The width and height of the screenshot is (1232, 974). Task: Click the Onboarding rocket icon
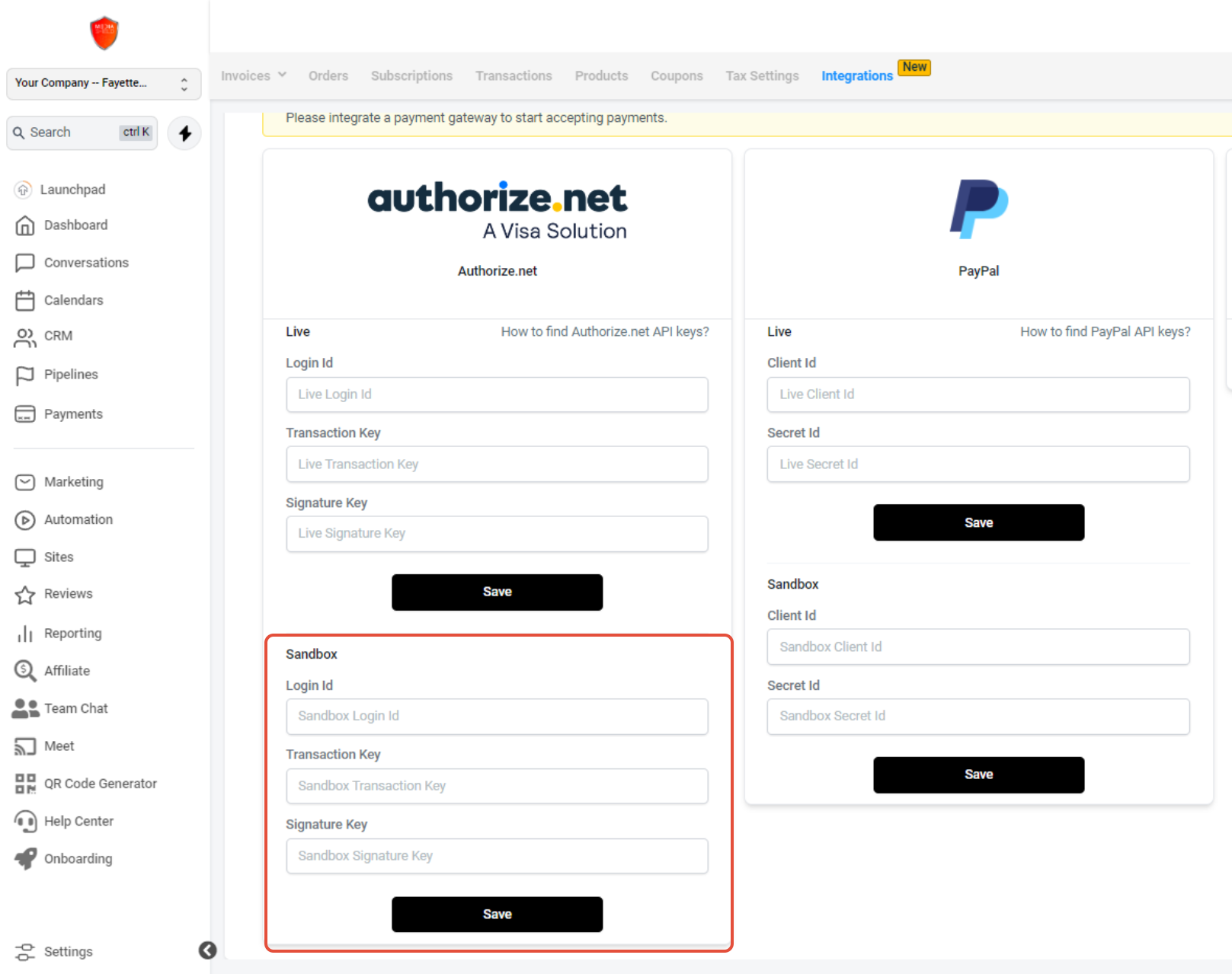pyautogui.click(x=25, y=859)
